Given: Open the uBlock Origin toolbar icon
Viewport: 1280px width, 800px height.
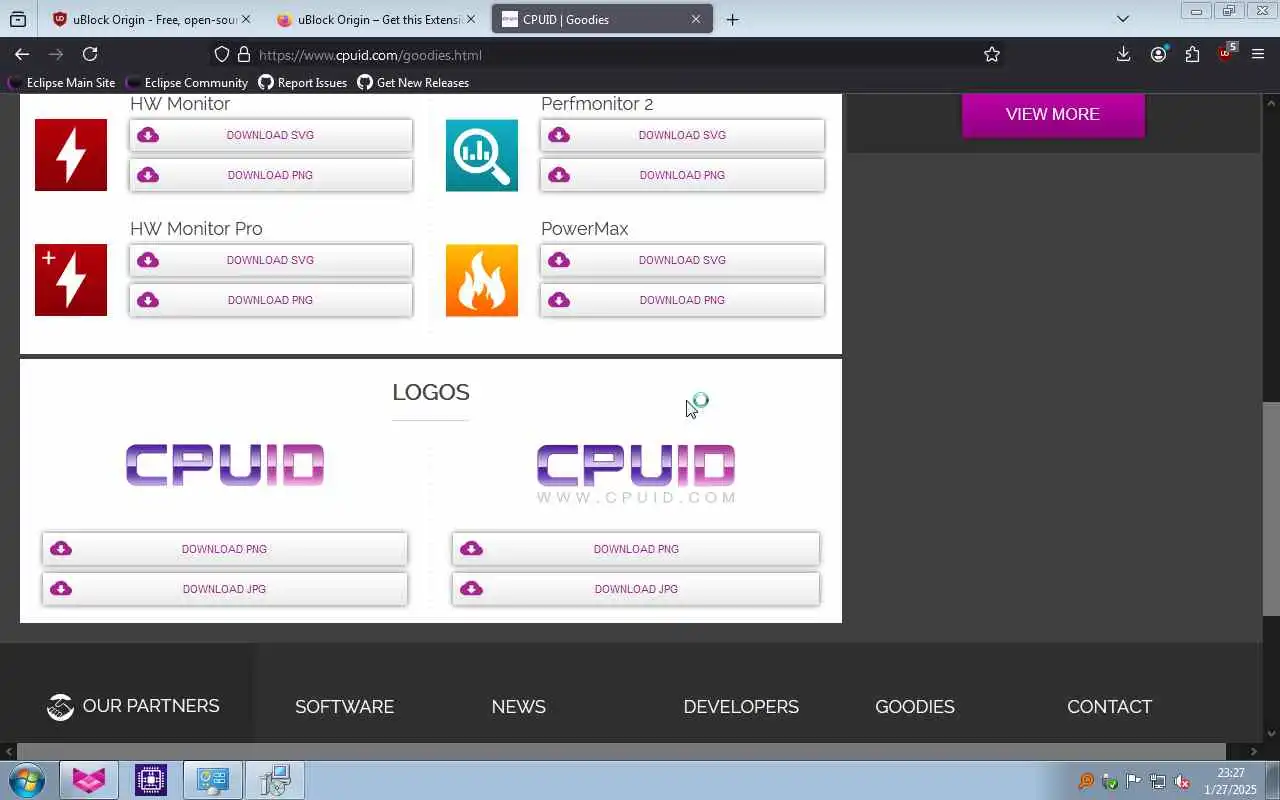Looking at the screenshot, I should (1226, 54).
